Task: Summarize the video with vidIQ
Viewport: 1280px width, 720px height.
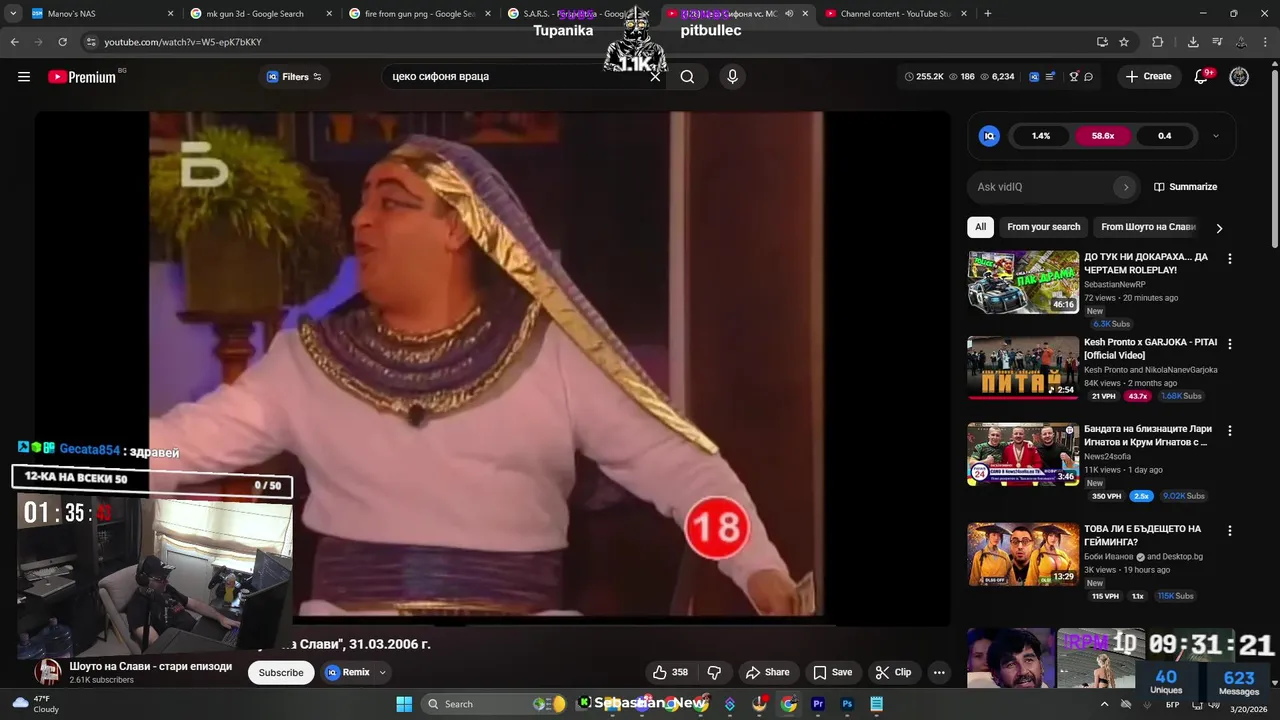Action: point(1186,187)
